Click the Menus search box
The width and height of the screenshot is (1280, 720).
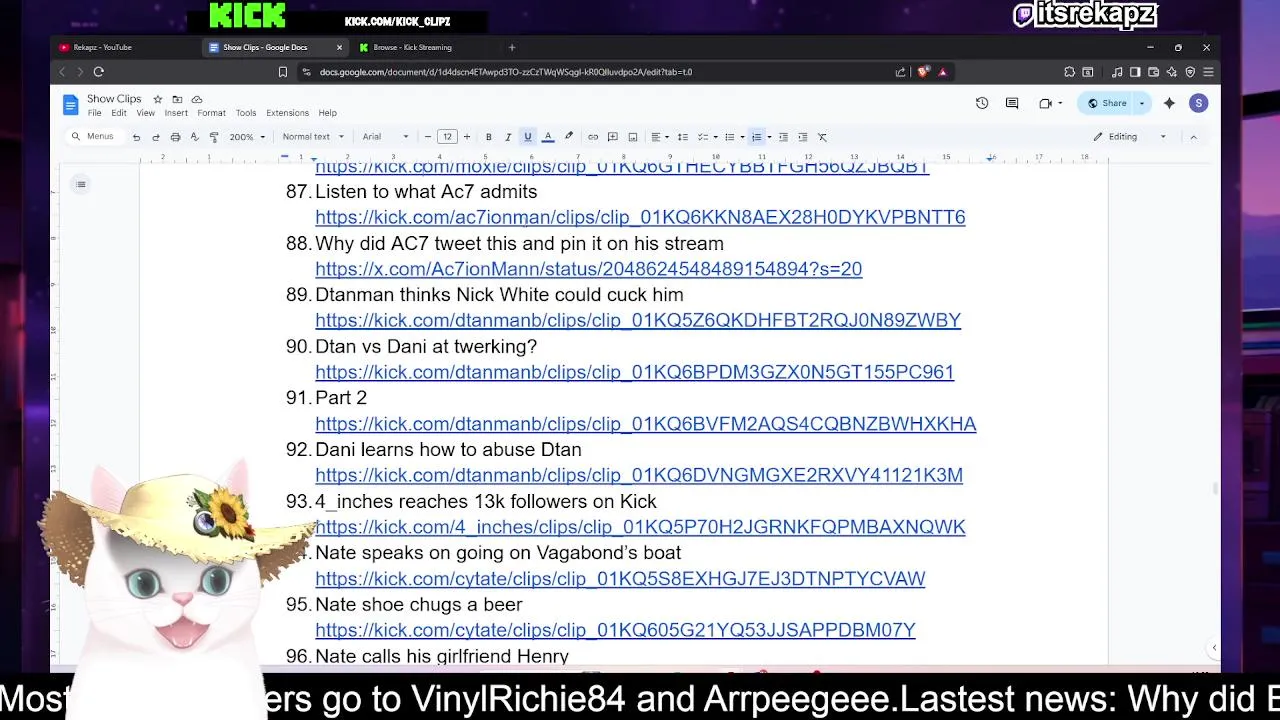click(93, 136)
